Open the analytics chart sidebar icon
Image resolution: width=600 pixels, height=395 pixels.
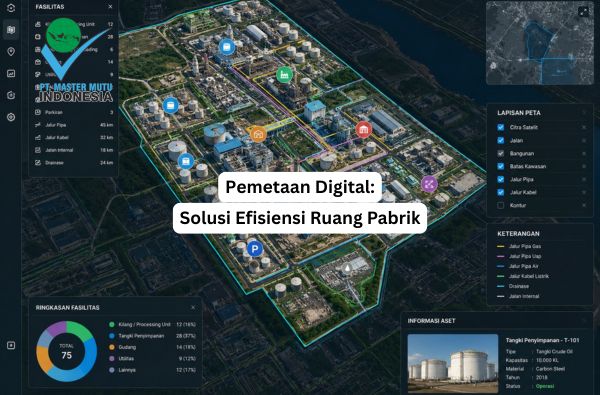(x=11, y=73)
